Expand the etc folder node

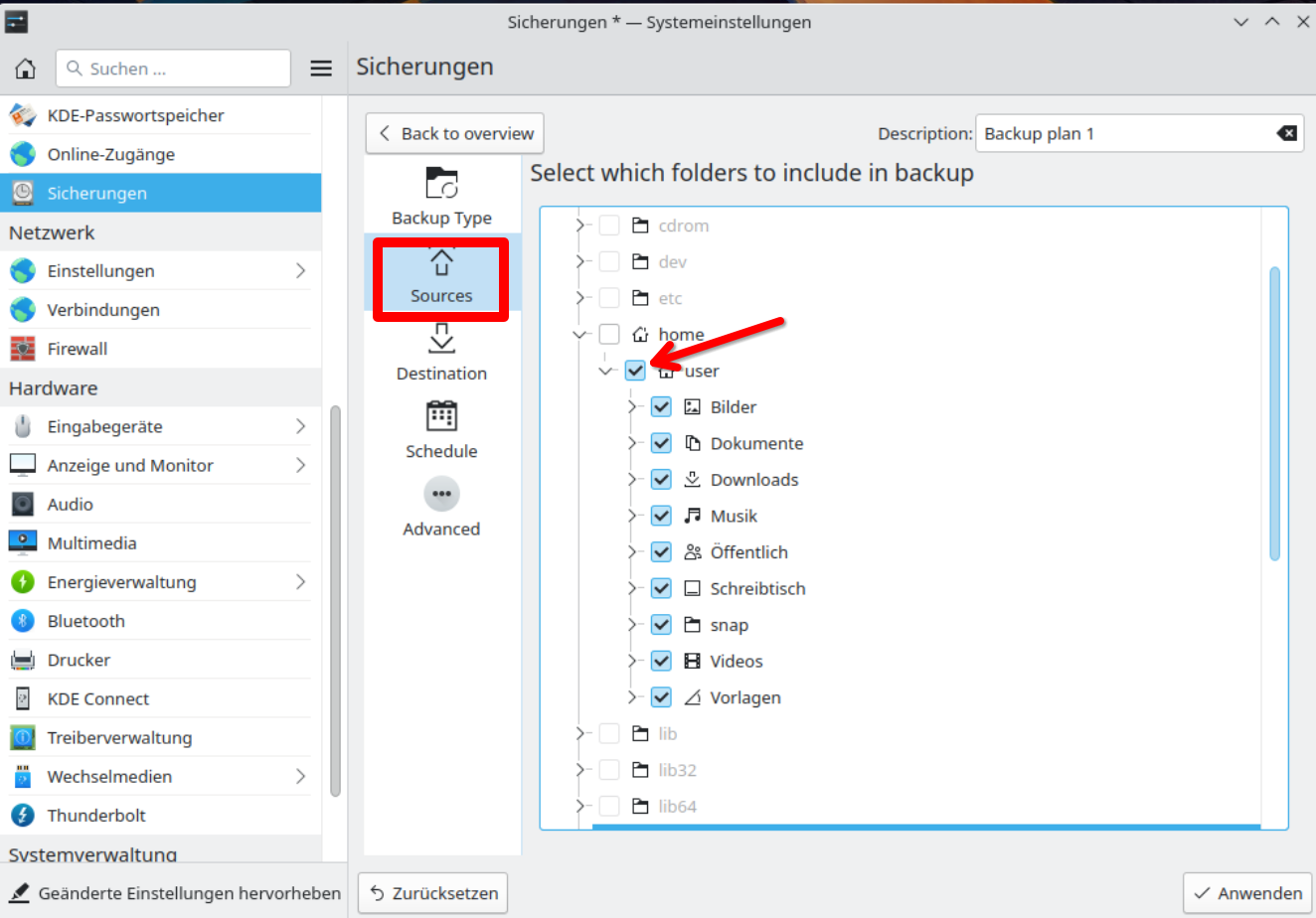(580, 298)
